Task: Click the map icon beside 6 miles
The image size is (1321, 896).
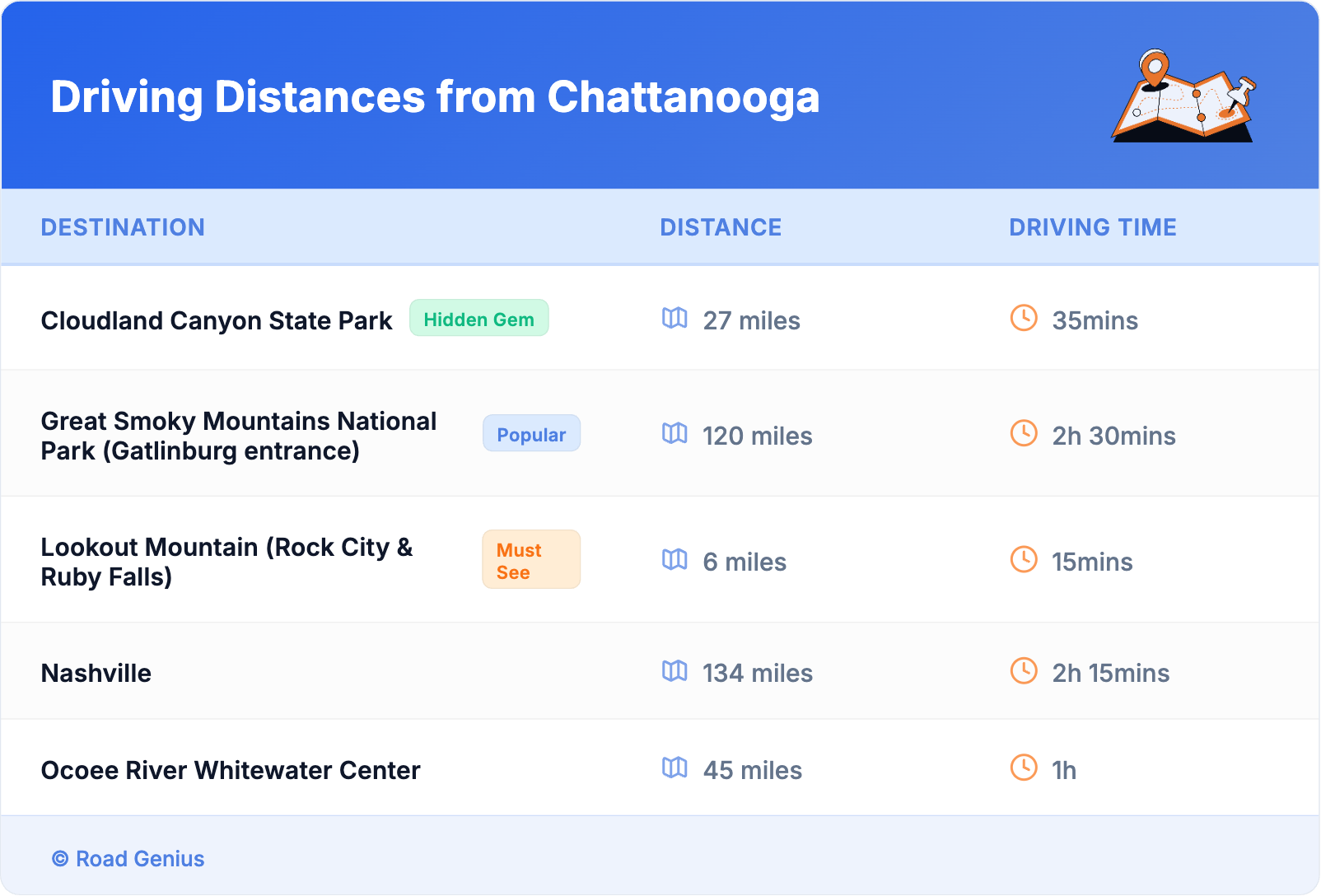Action: [x=675, y=560]
